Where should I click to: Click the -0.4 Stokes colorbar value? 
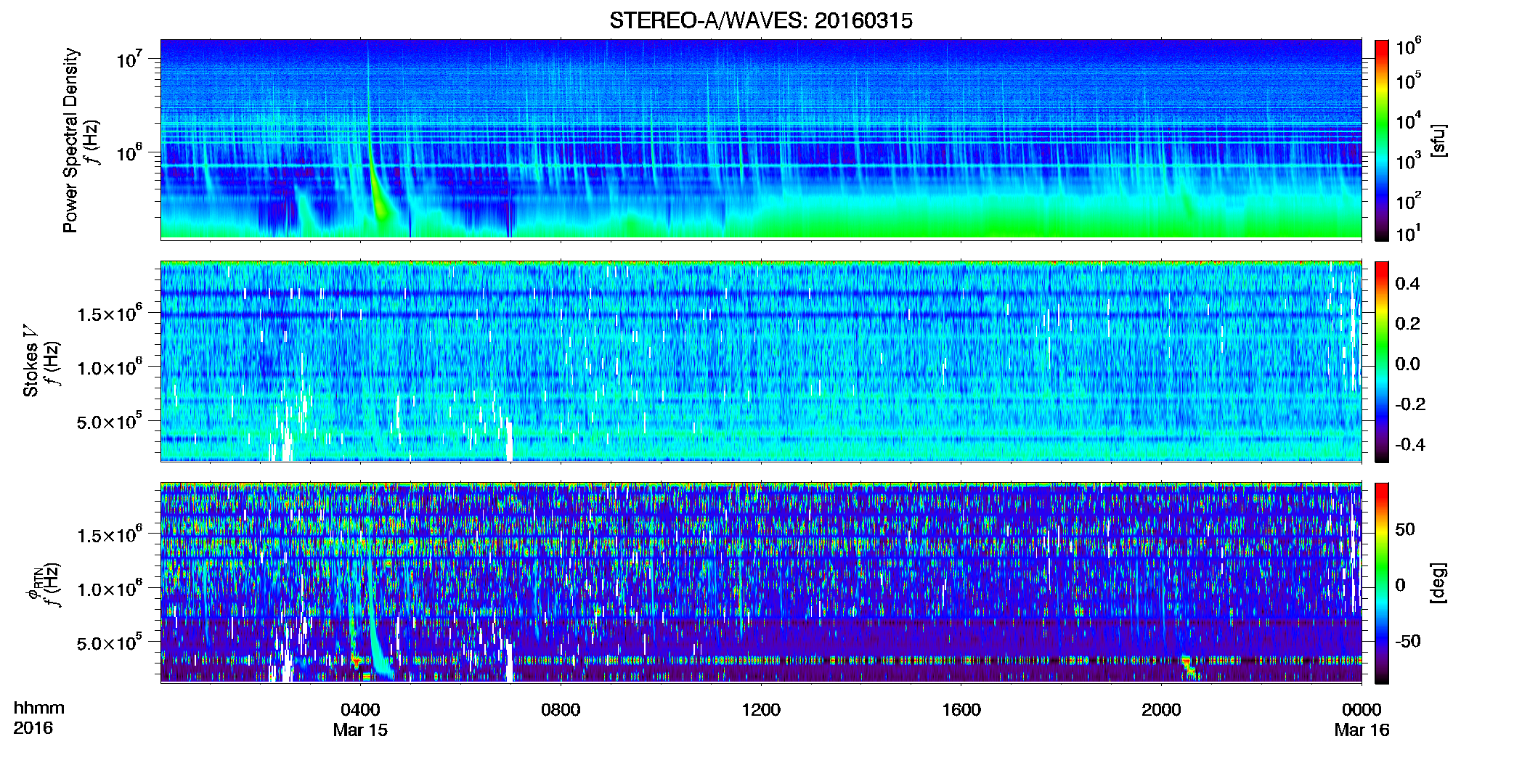pos(1409,444)
